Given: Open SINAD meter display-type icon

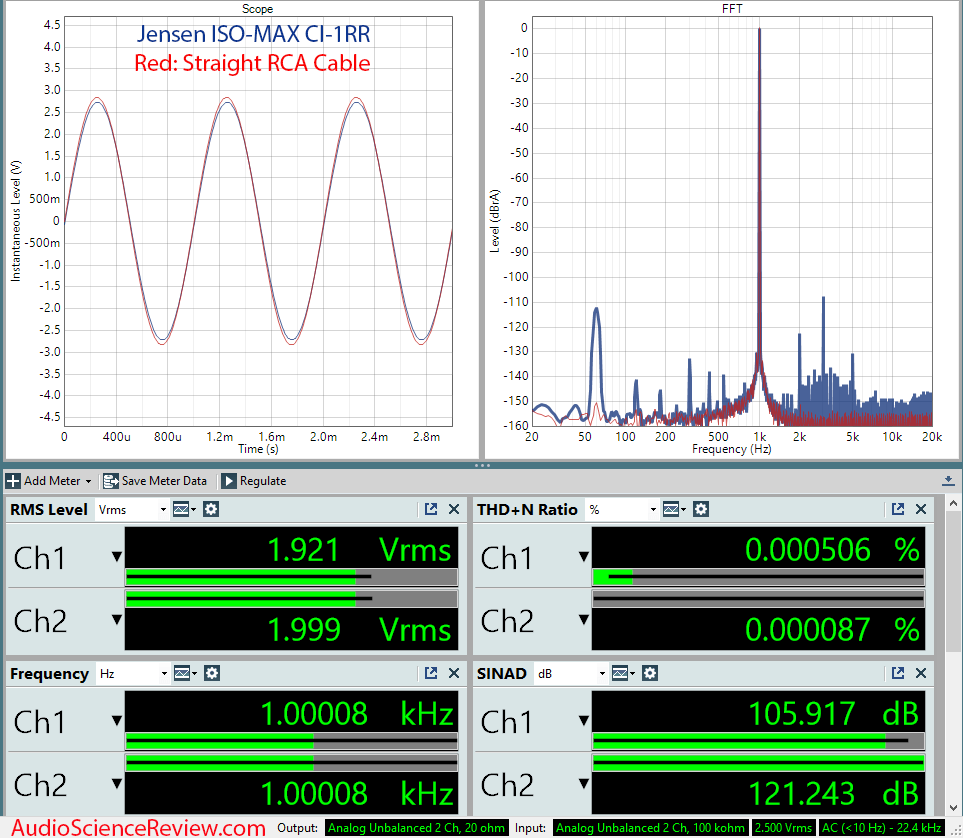Looking at the screenshot, I should tap(623, 674).
